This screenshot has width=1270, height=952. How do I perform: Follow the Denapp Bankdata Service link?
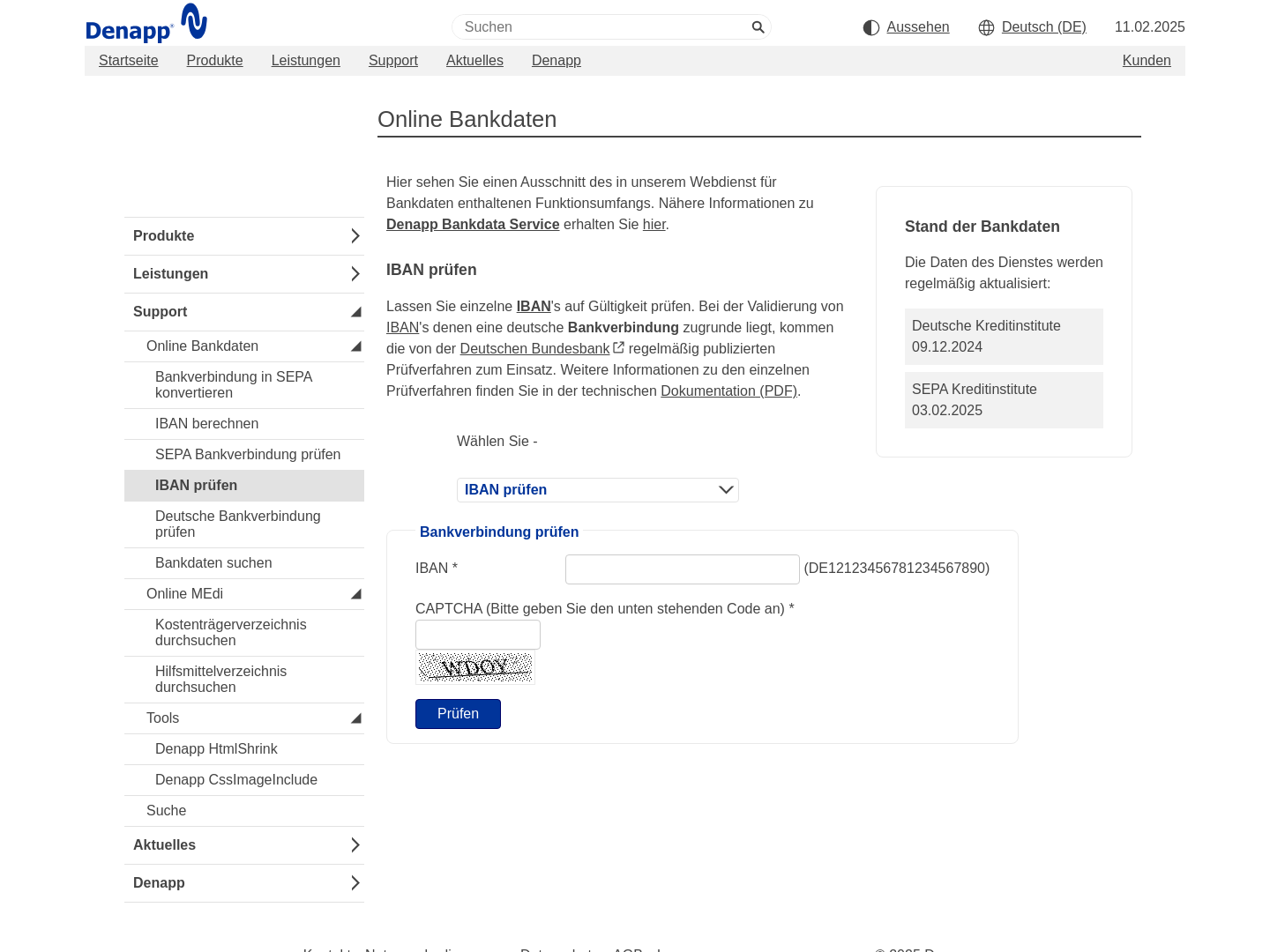pyautogui.click(x=473, y=225)
